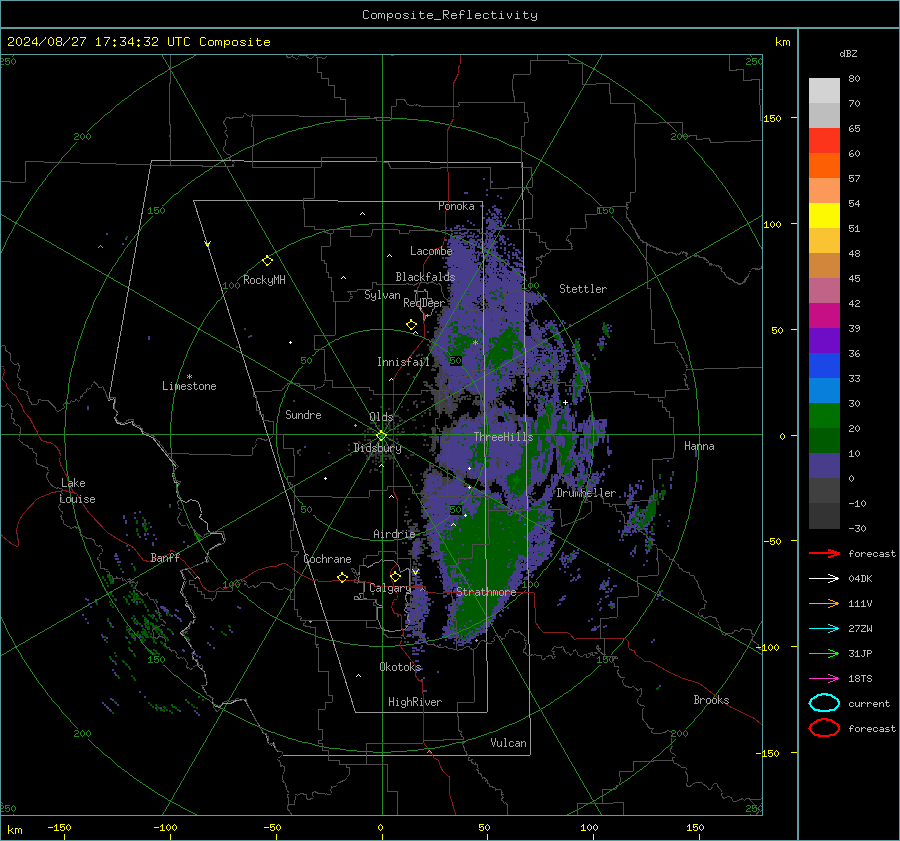Click yellow diamond at radar center near Olds

pos(381,436)
